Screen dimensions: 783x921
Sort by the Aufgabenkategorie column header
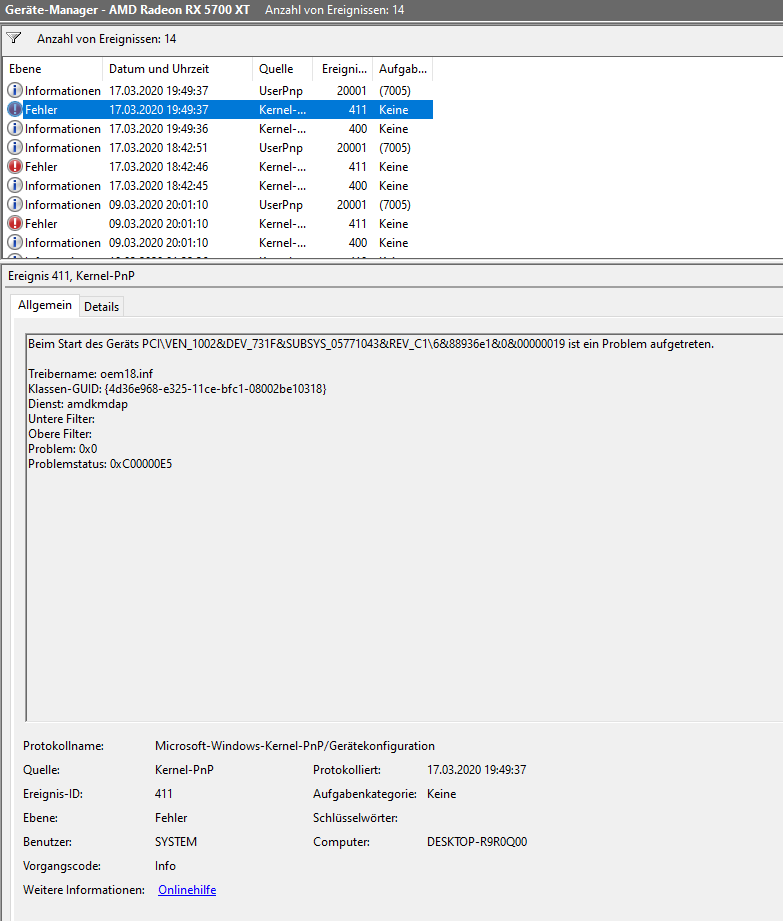403,69
